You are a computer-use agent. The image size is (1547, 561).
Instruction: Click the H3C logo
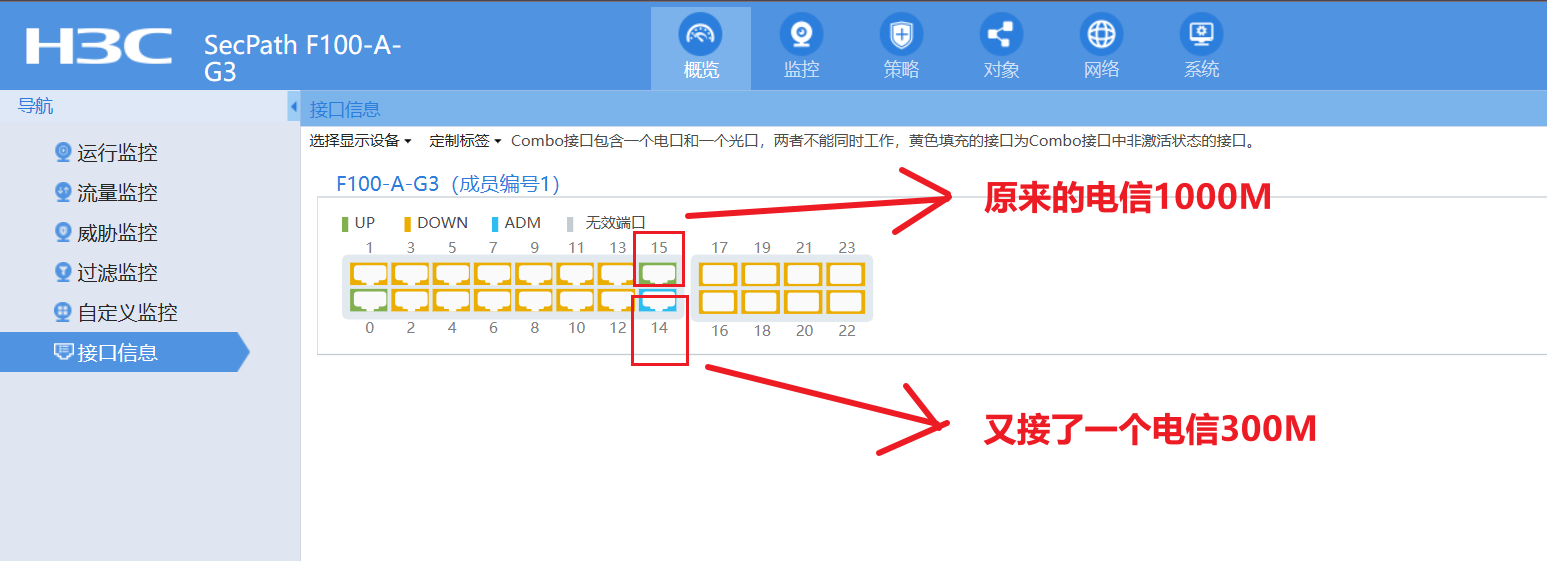click(99, 46)
